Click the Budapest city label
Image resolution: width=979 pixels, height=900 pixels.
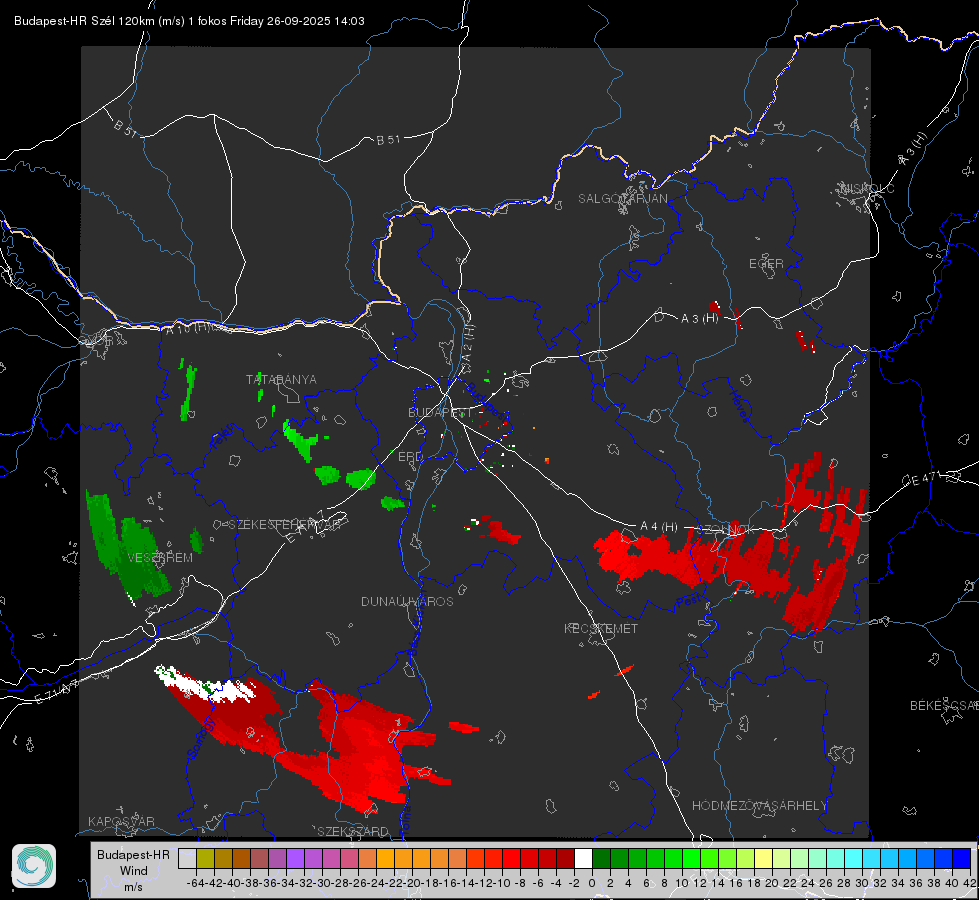pos(440,413)
